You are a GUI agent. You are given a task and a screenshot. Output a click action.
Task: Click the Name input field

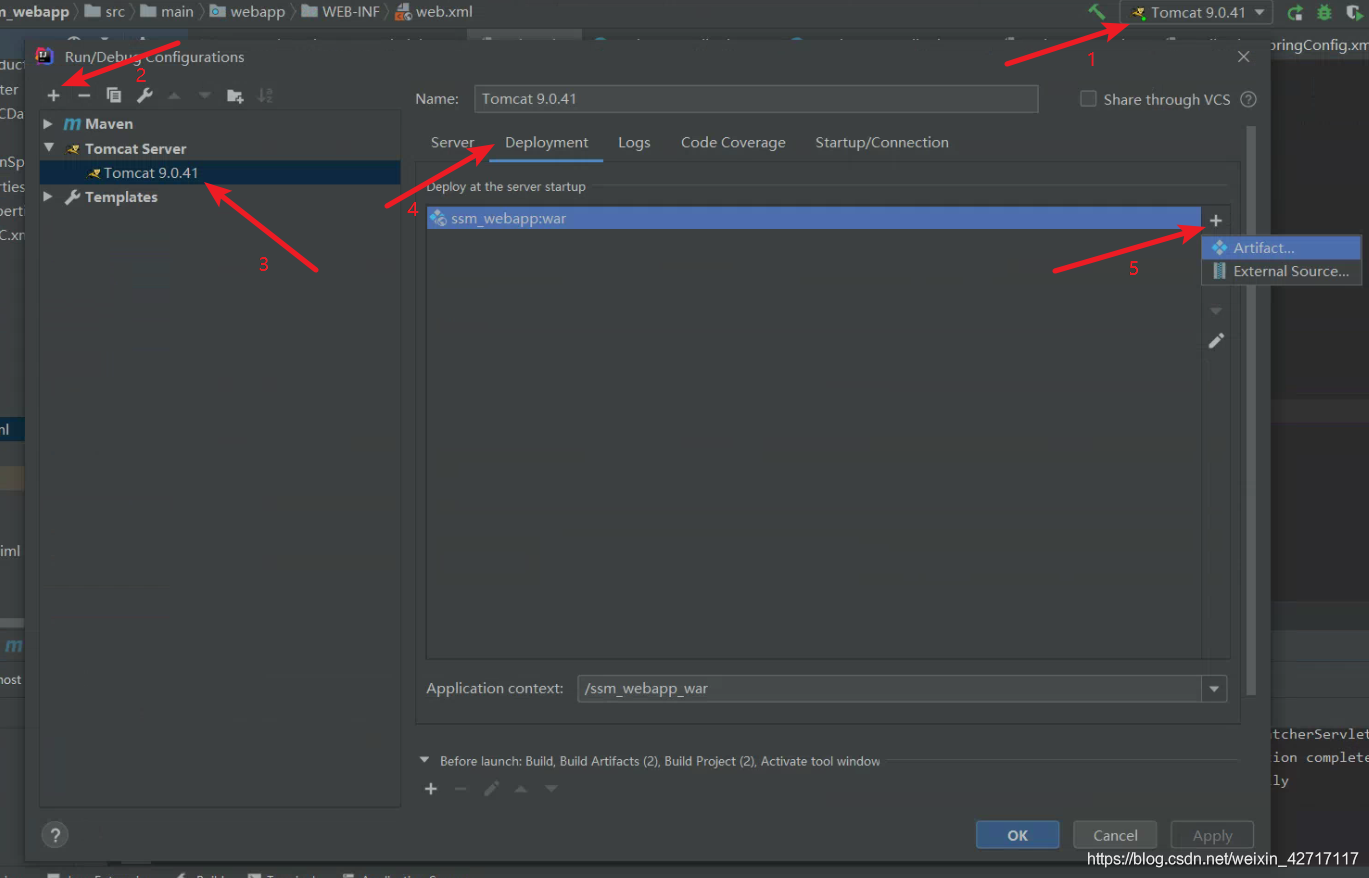pyautogui.click(x=756, y=99)
